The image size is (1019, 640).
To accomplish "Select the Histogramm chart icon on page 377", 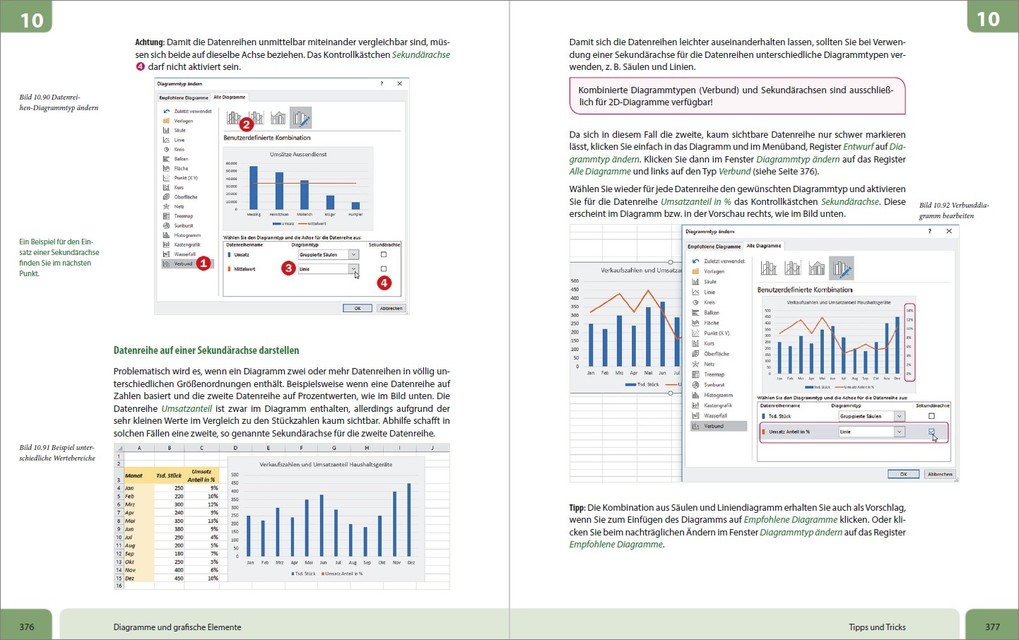I will 696,395.
